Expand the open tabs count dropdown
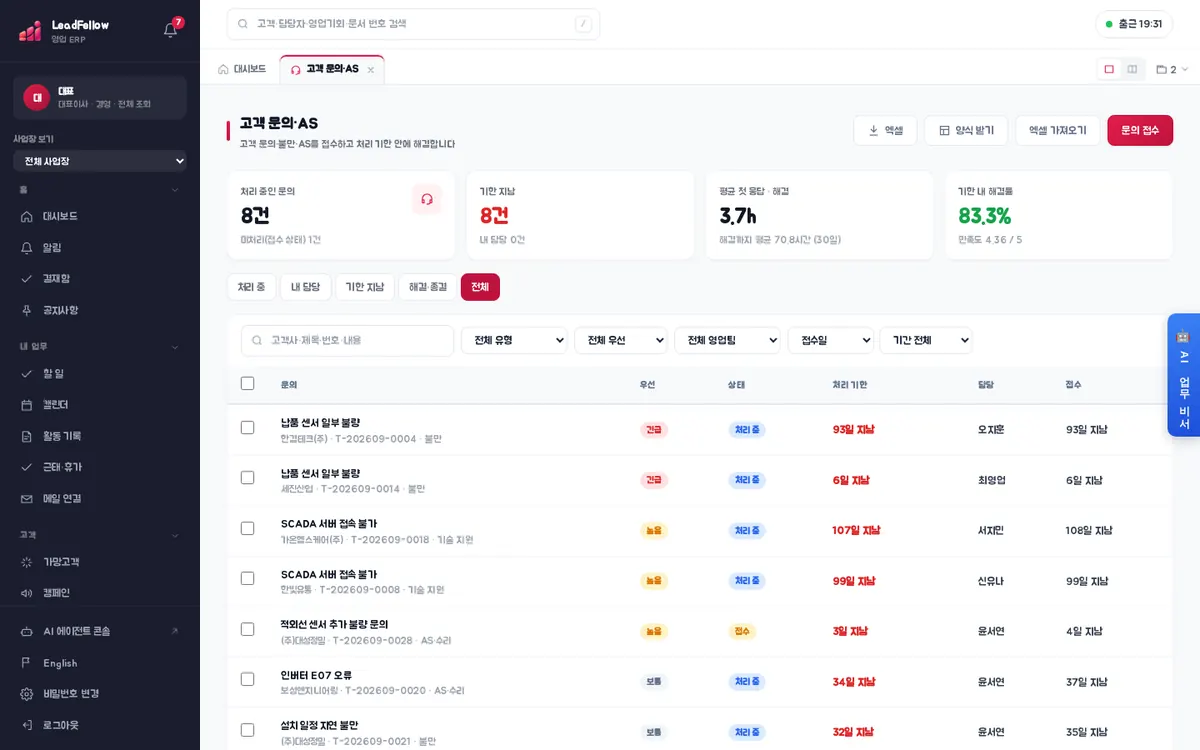 [1172, 70]
